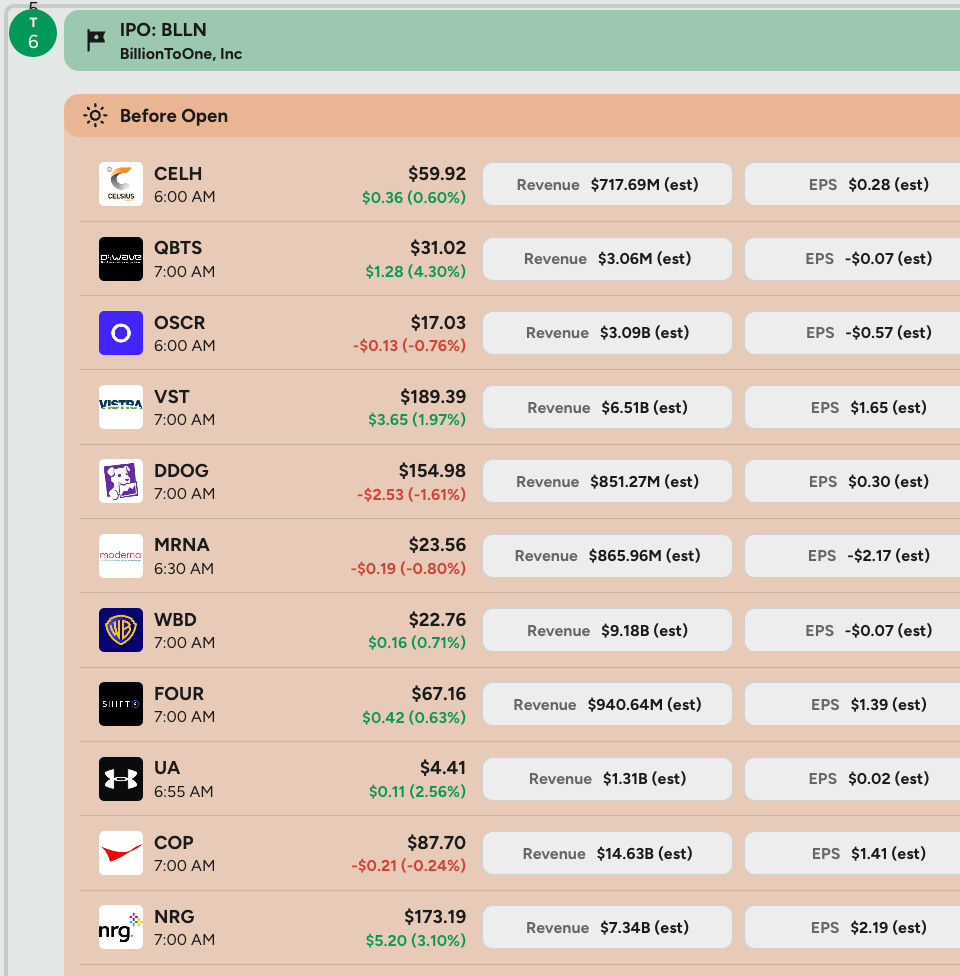Click VST price $189.39

[433, 396]
